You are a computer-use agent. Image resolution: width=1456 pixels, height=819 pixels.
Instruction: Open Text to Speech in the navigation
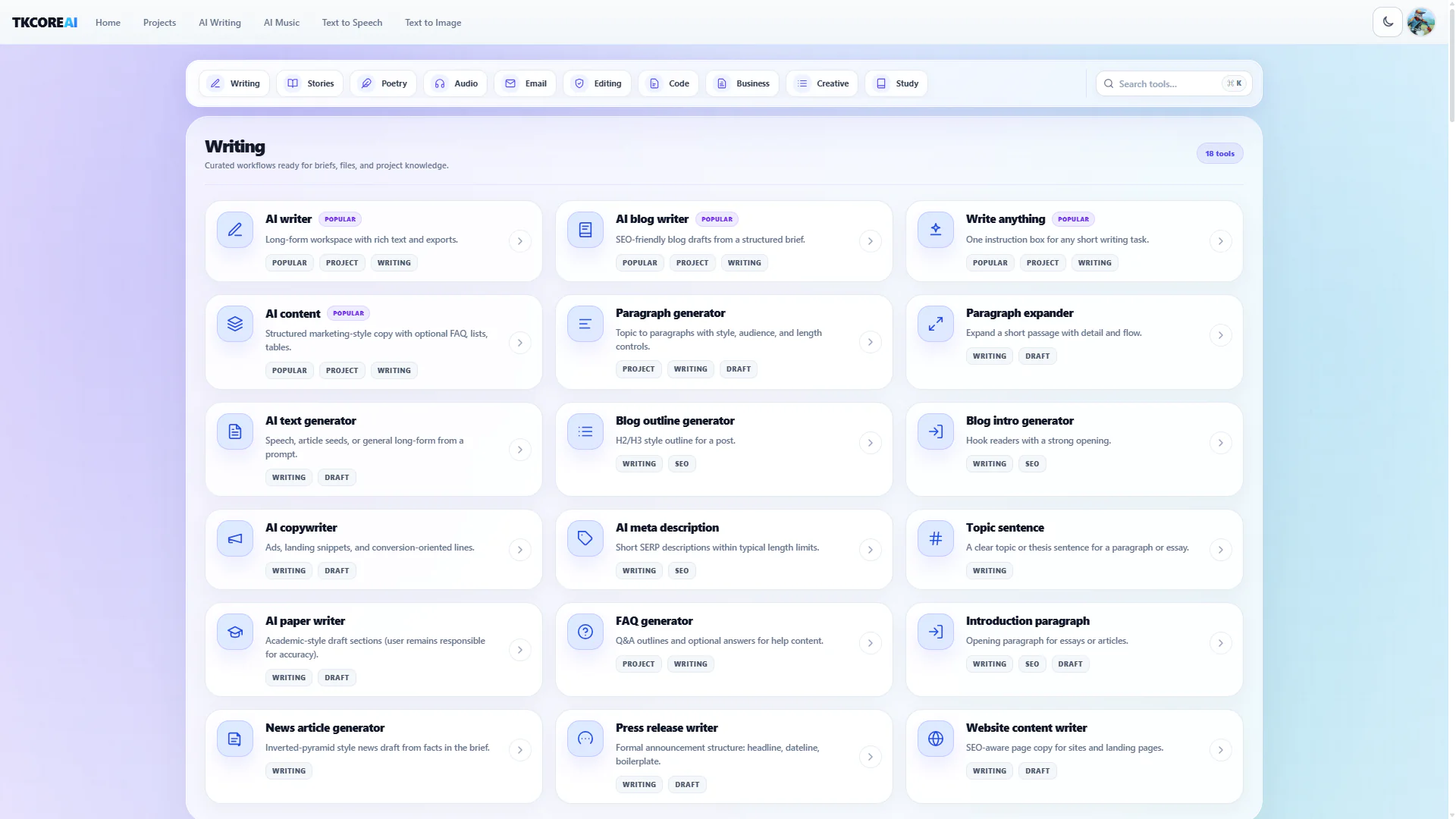pyautogui.click(x=352, y=23)
